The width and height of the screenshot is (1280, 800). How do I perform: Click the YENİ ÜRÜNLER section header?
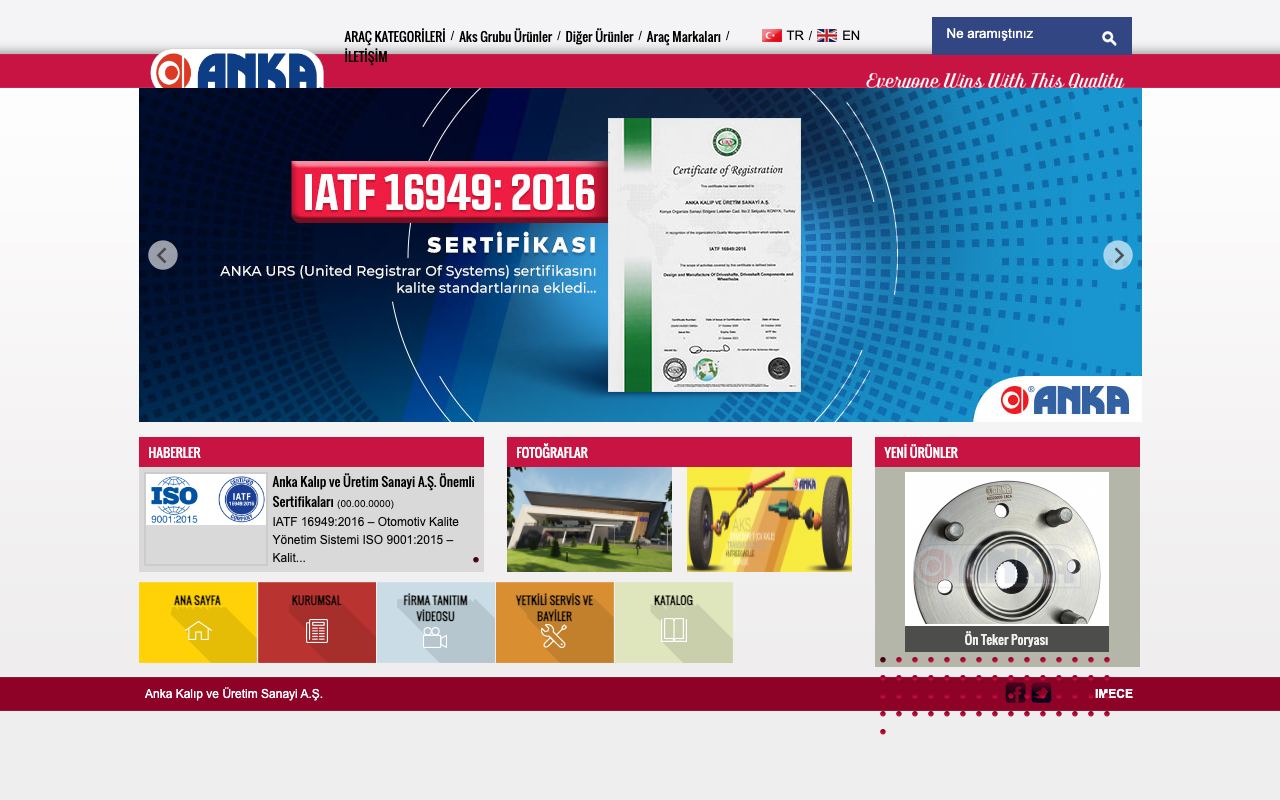point(1007,452)
